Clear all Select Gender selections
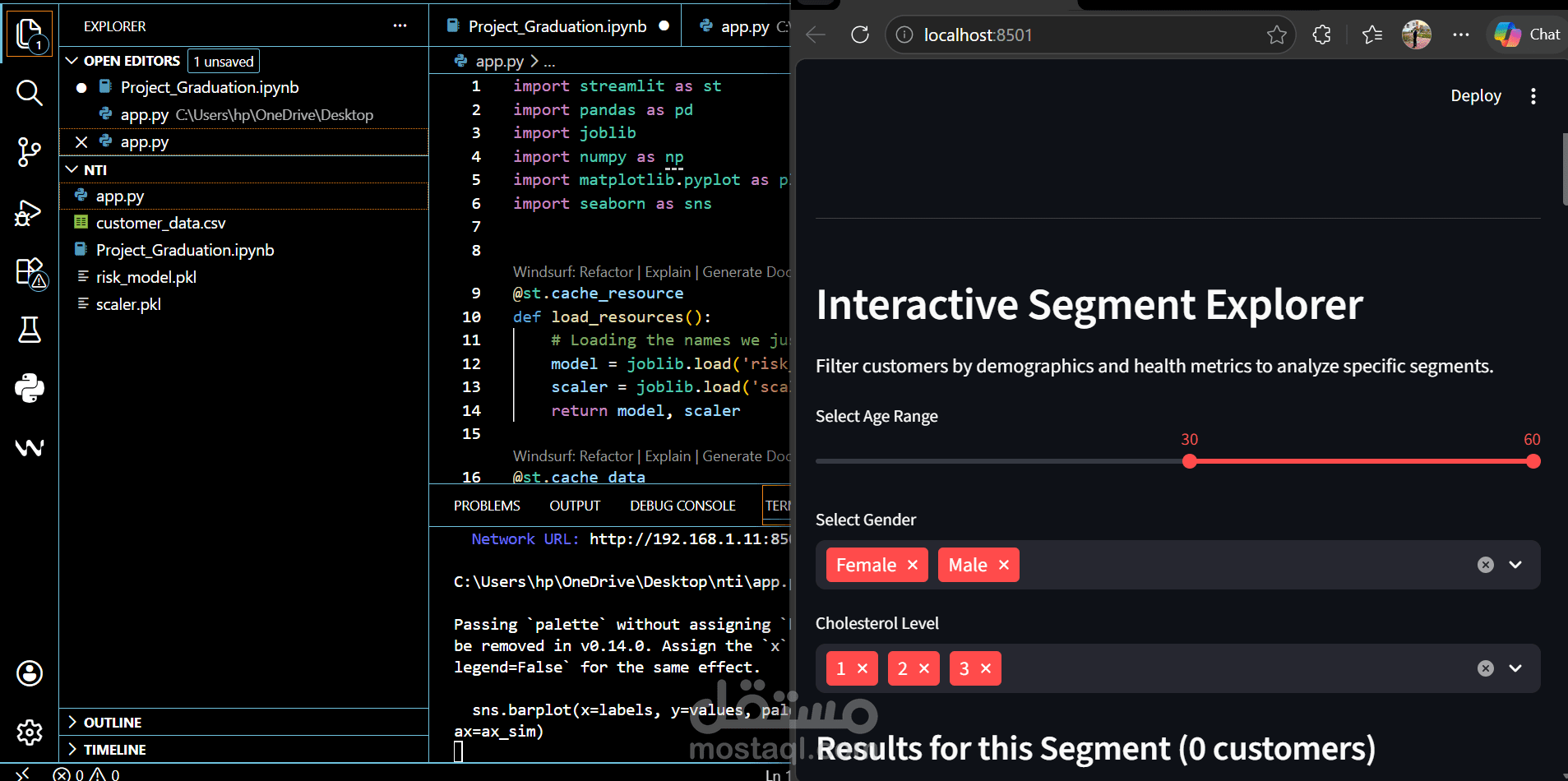1568x781 pixels. [1486, 565]
